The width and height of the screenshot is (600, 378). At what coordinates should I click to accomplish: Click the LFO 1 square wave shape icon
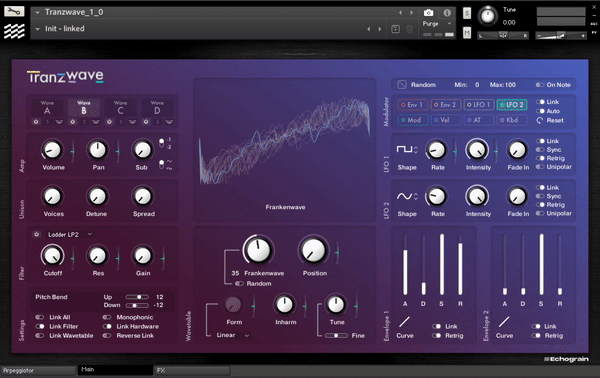pyautogui.click(x=404, y=149)
